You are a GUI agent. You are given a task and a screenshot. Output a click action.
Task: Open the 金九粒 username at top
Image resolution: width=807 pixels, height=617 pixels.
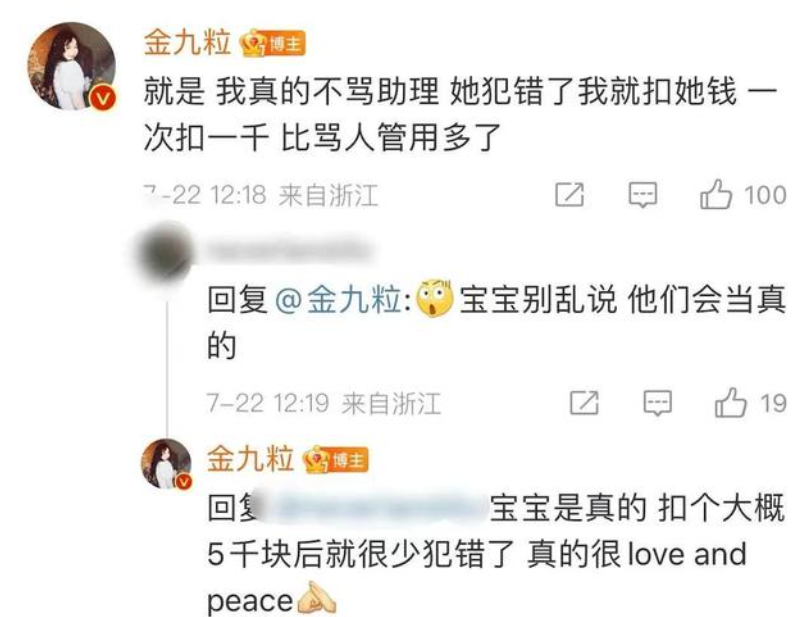(187, 43)
